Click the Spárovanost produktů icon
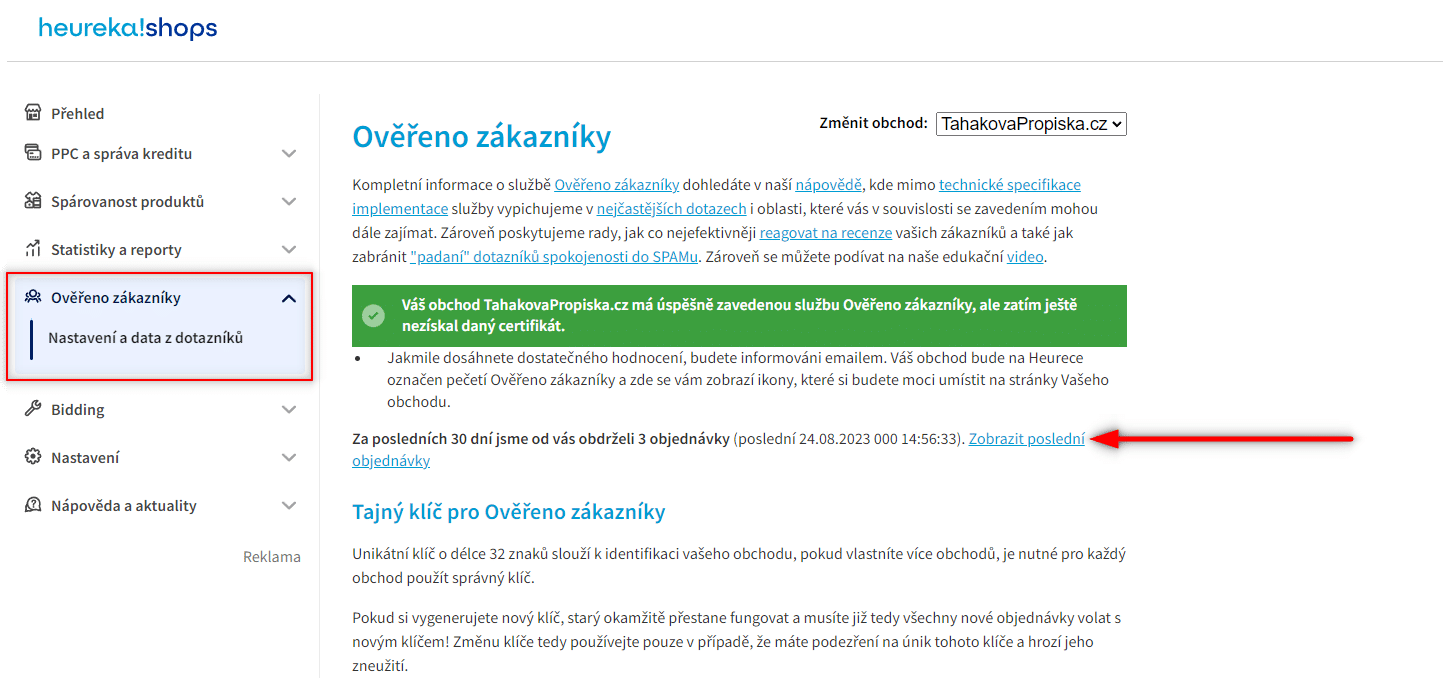The image size is (1443, 678). click(33, 201)
